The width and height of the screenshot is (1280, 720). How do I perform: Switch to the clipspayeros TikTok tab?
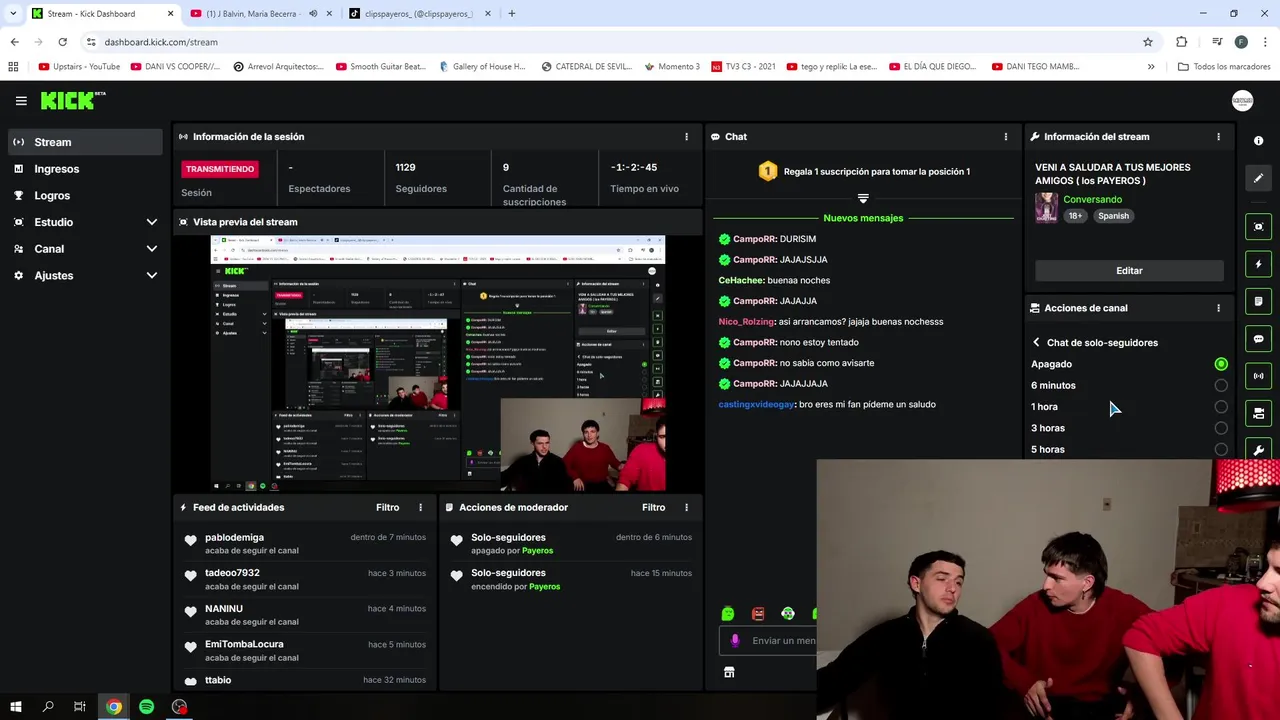420,14
